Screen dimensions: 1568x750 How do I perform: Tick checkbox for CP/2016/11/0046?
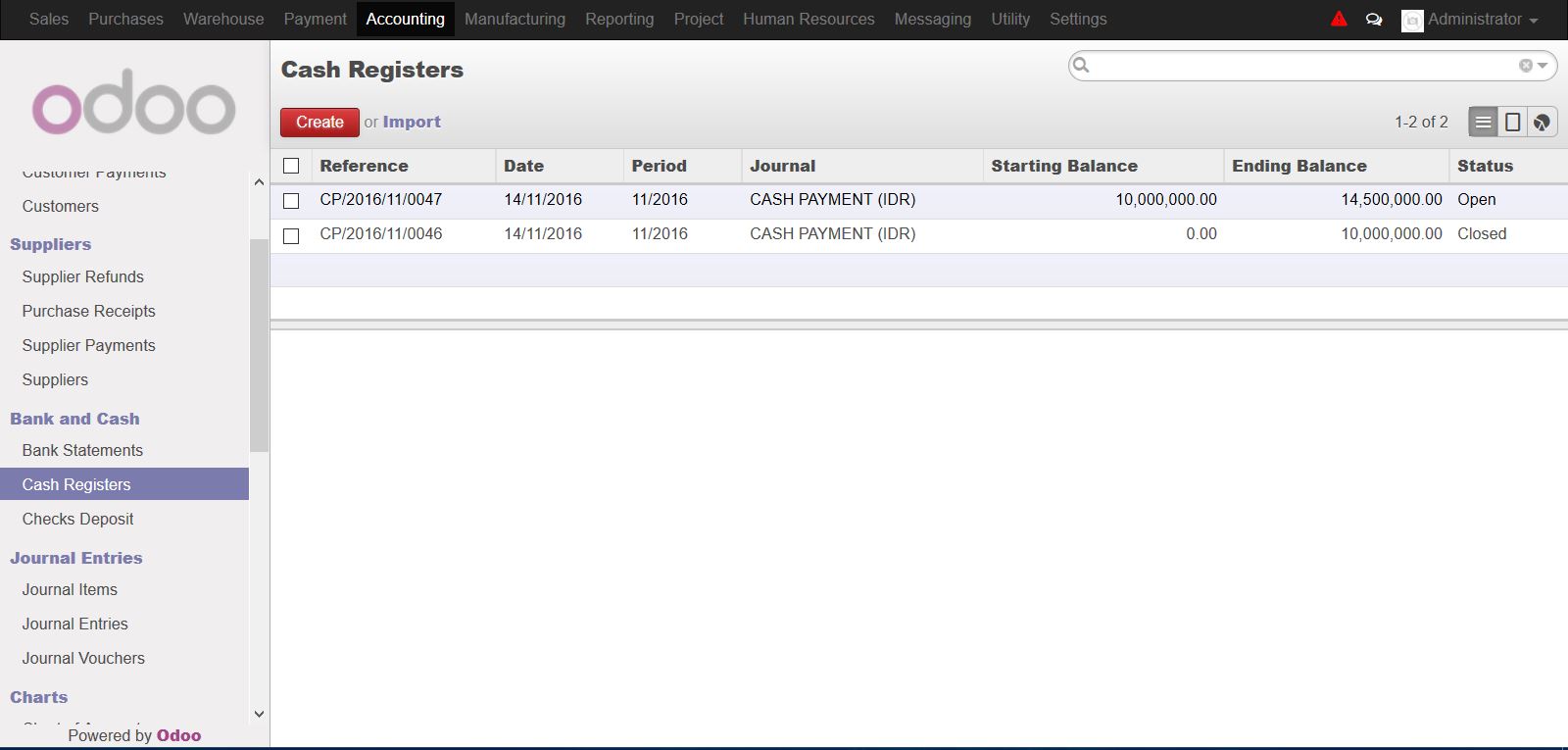291,235
